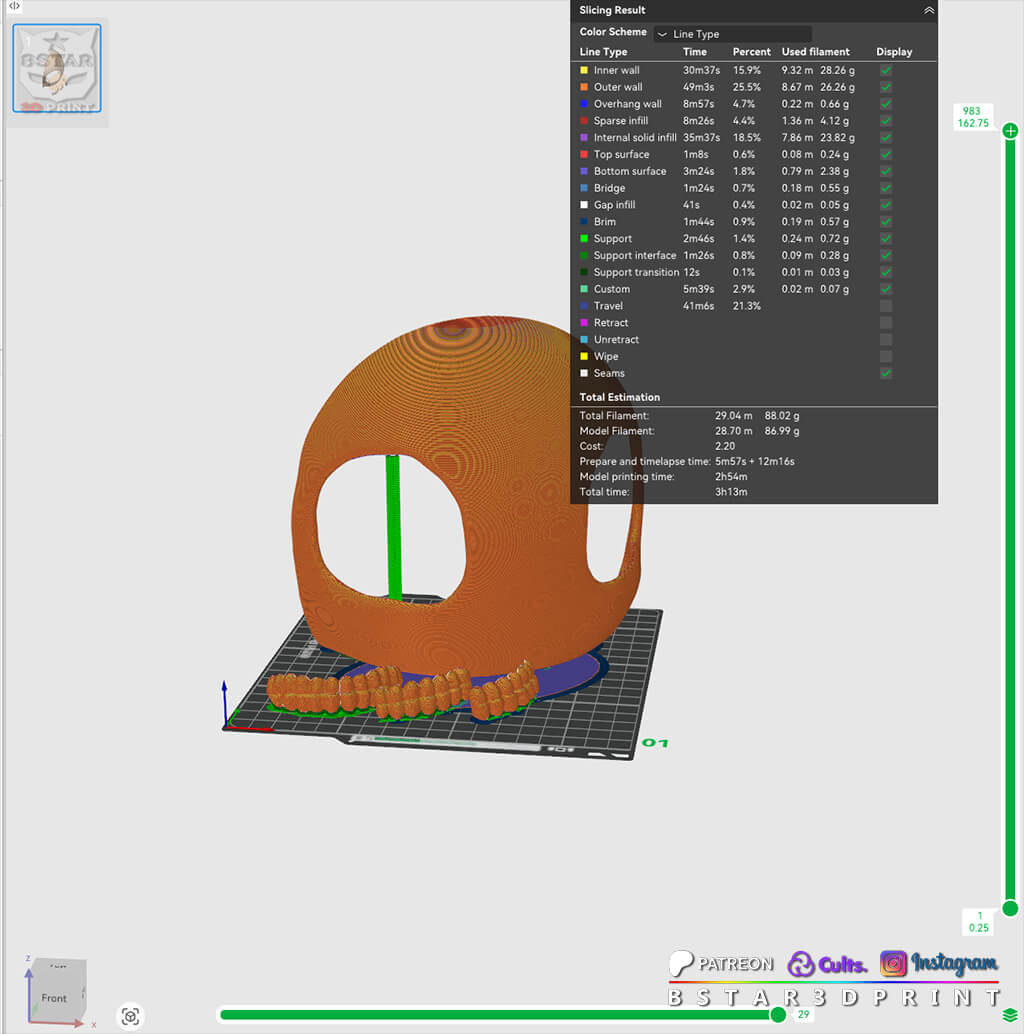Click the Display column header

pos(894,51)
